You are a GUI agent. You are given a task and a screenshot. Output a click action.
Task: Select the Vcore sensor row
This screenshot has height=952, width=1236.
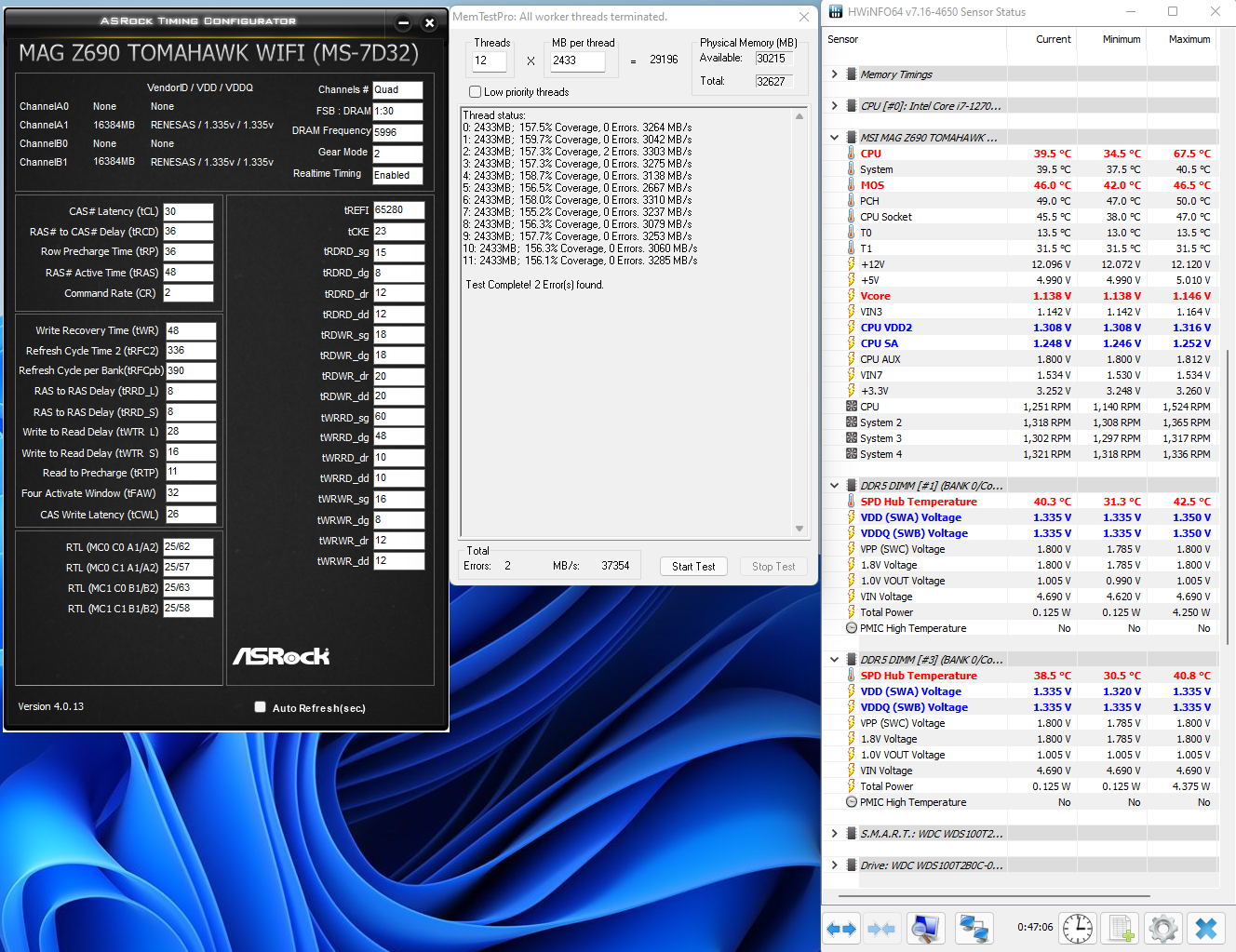point(1021,296)
